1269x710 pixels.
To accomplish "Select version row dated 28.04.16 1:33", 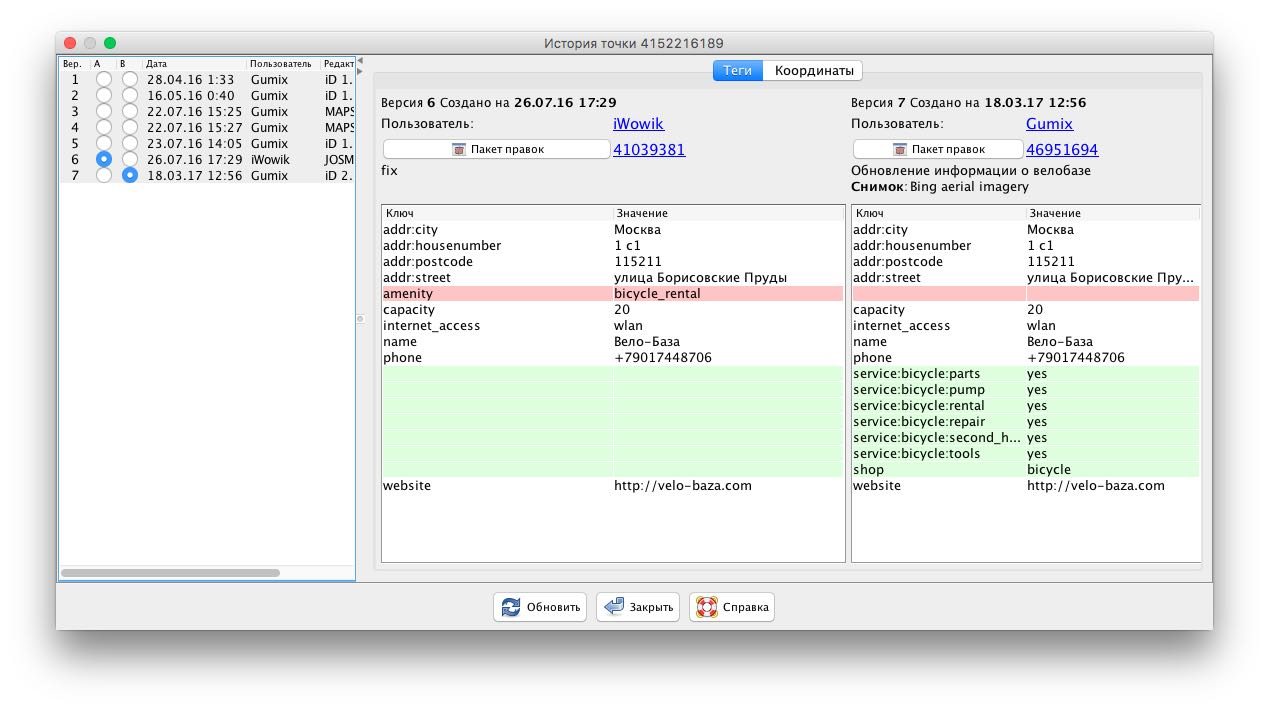I will click(x=207, y=80).
